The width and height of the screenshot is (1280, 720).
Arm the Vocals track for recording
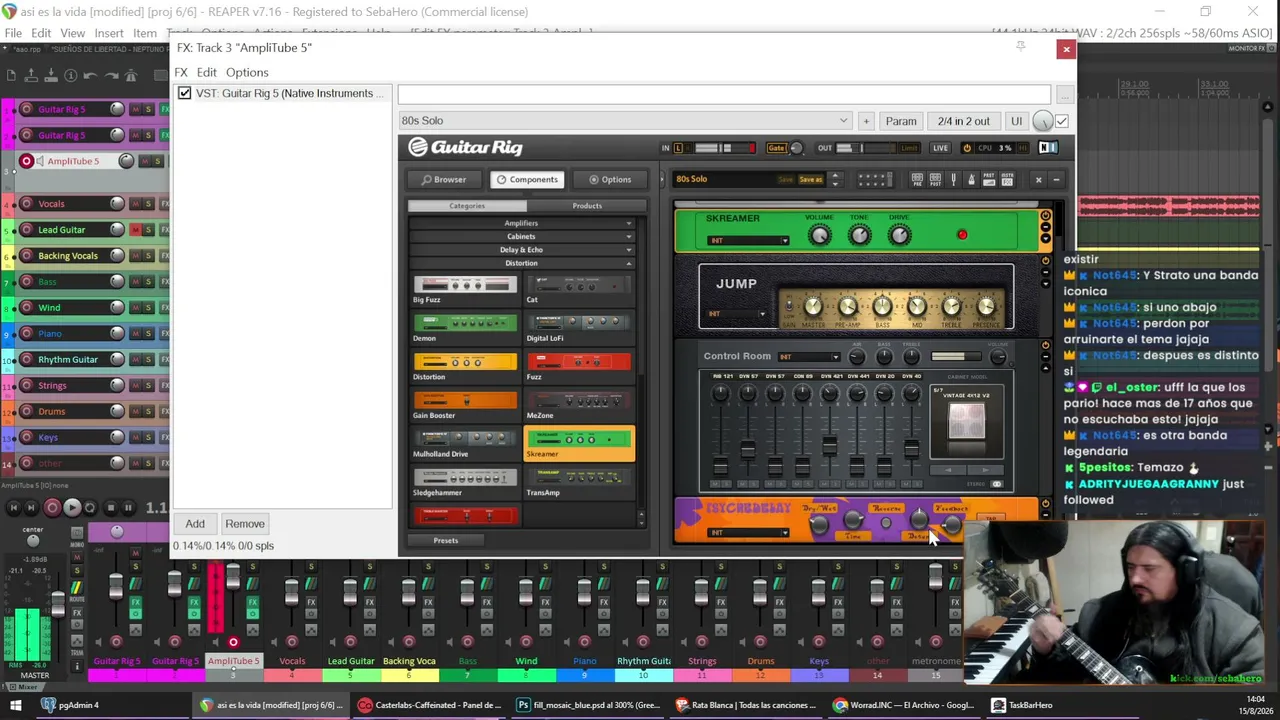pyautogui.click(x=26, y=204)
